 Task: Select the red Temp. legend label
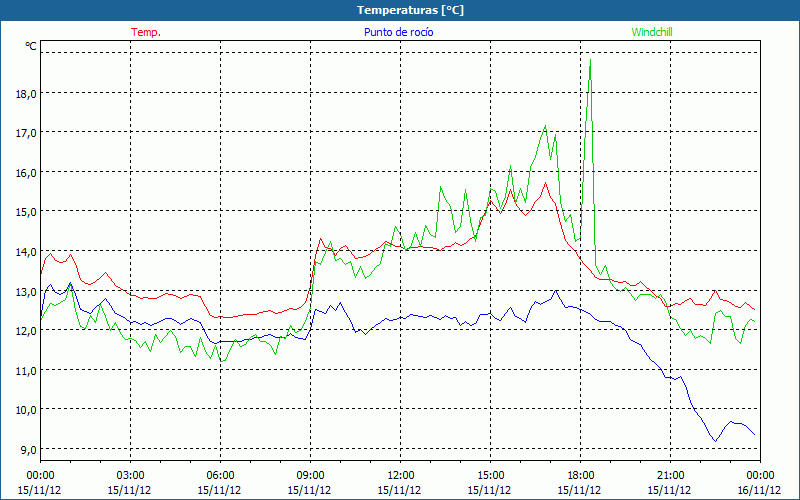click(146, 32)
